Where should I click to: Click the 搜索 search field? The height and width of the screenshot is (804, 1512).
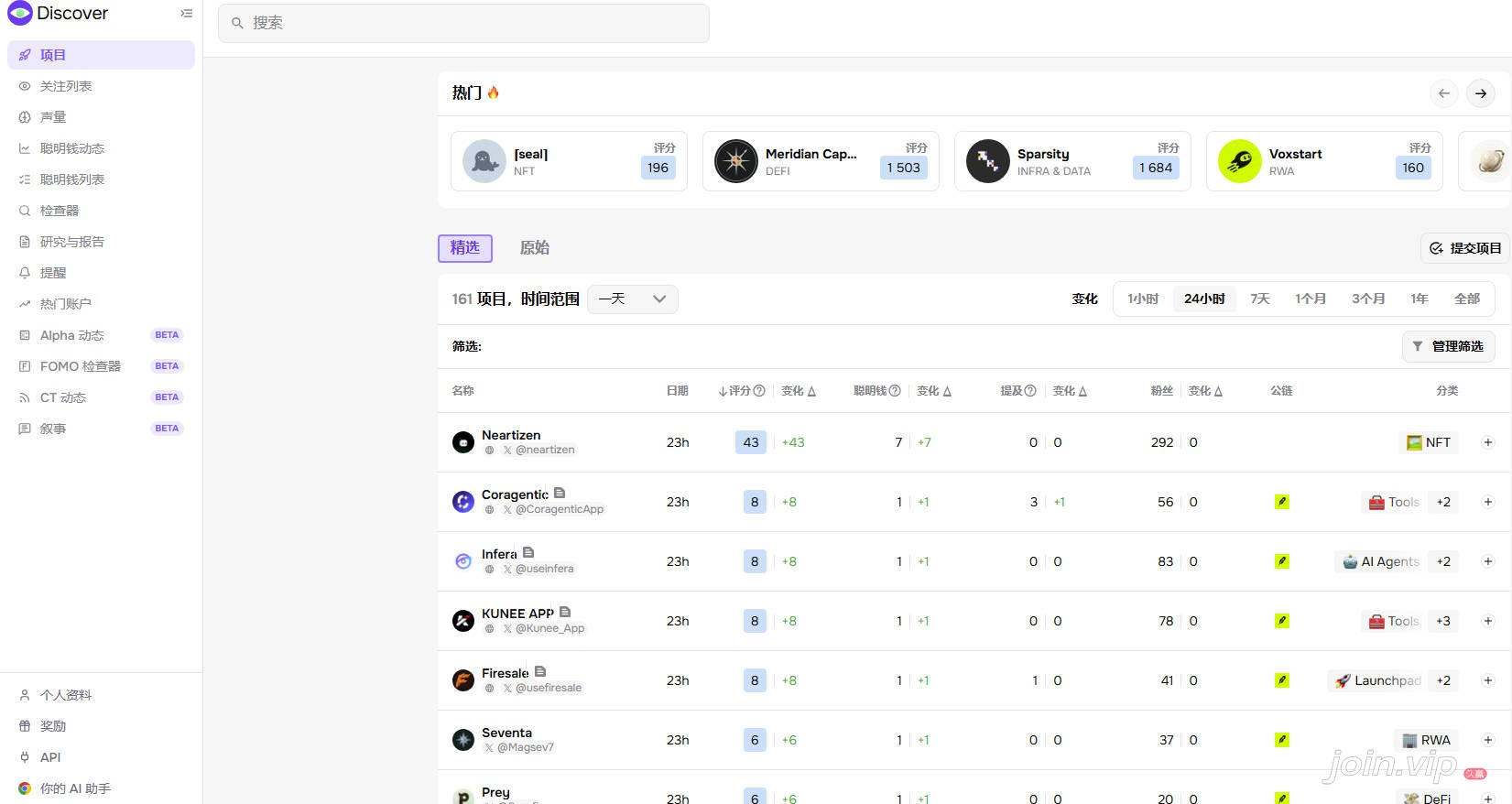463,23
